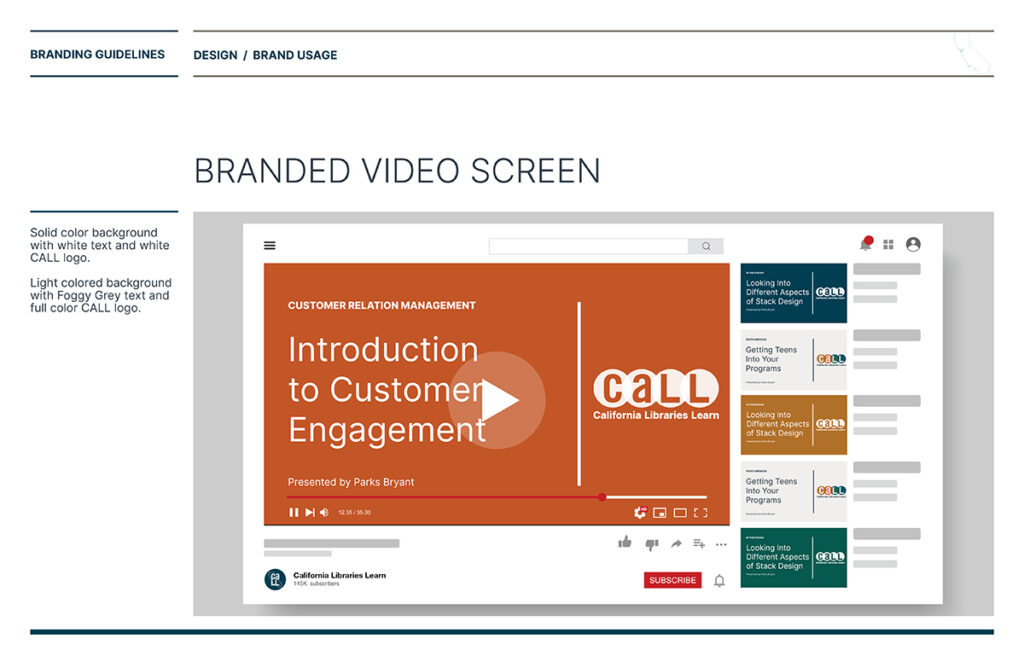Open the account profile avatar
This screenshot has width=1024, height=662.
pos(913,244)
